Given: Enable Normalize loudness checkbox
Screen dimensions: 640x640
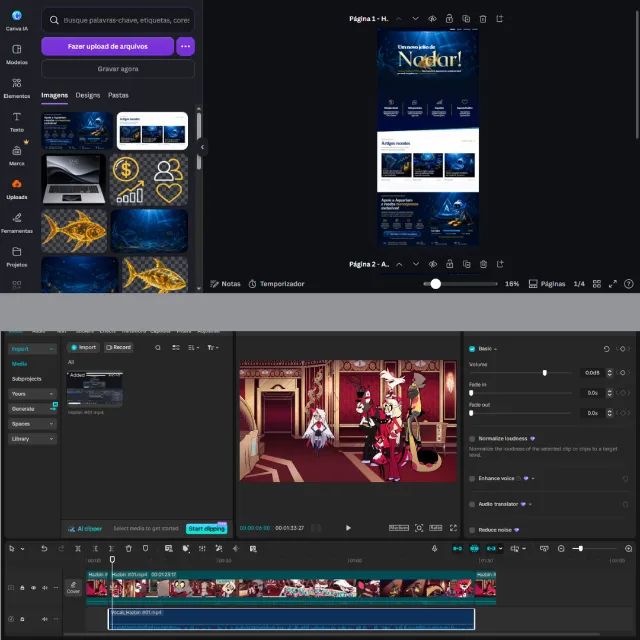Looking at the screenshot, I should tap(472, 439).
